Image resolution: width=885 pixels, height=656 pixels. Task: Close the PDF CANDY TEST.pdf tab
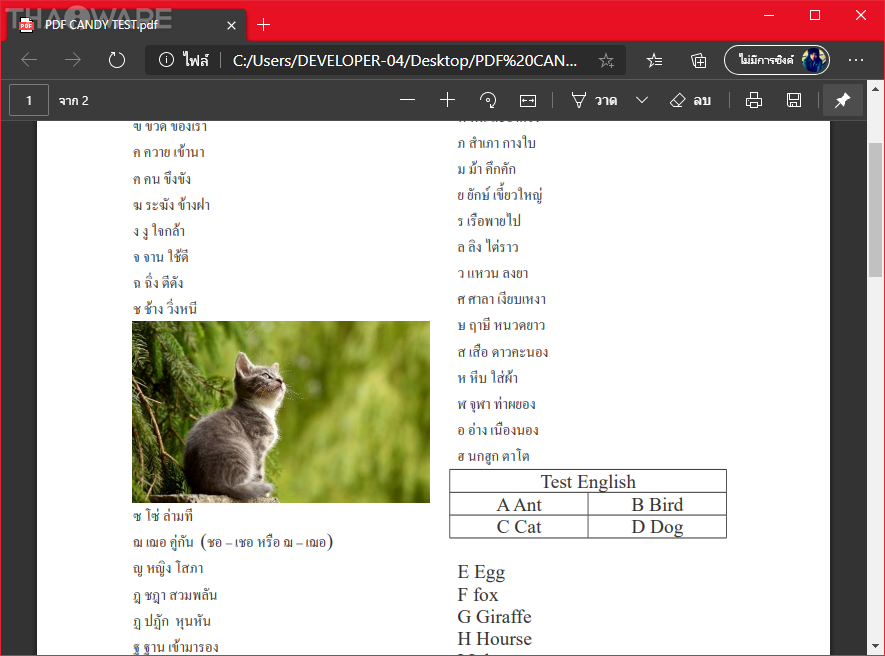[231, 24]
